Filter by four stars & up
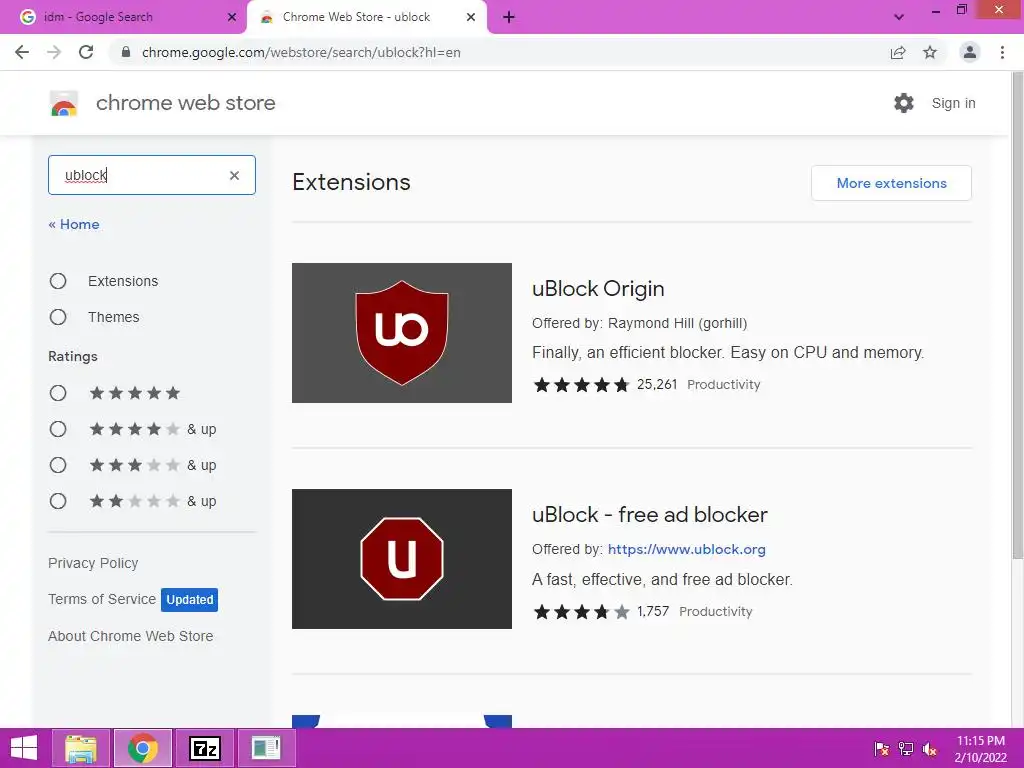This screenshot has height=768, width=1024. point(58,429)
